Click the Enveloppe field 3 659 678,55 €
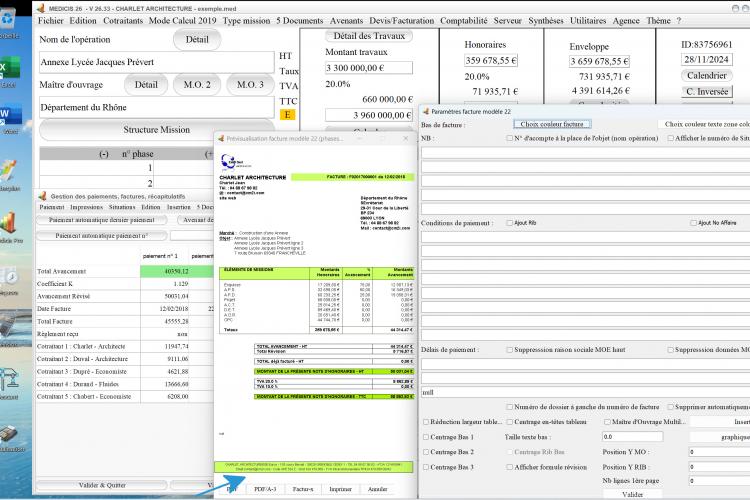Viewport: 750px width, 500px height. pos(599,61)
